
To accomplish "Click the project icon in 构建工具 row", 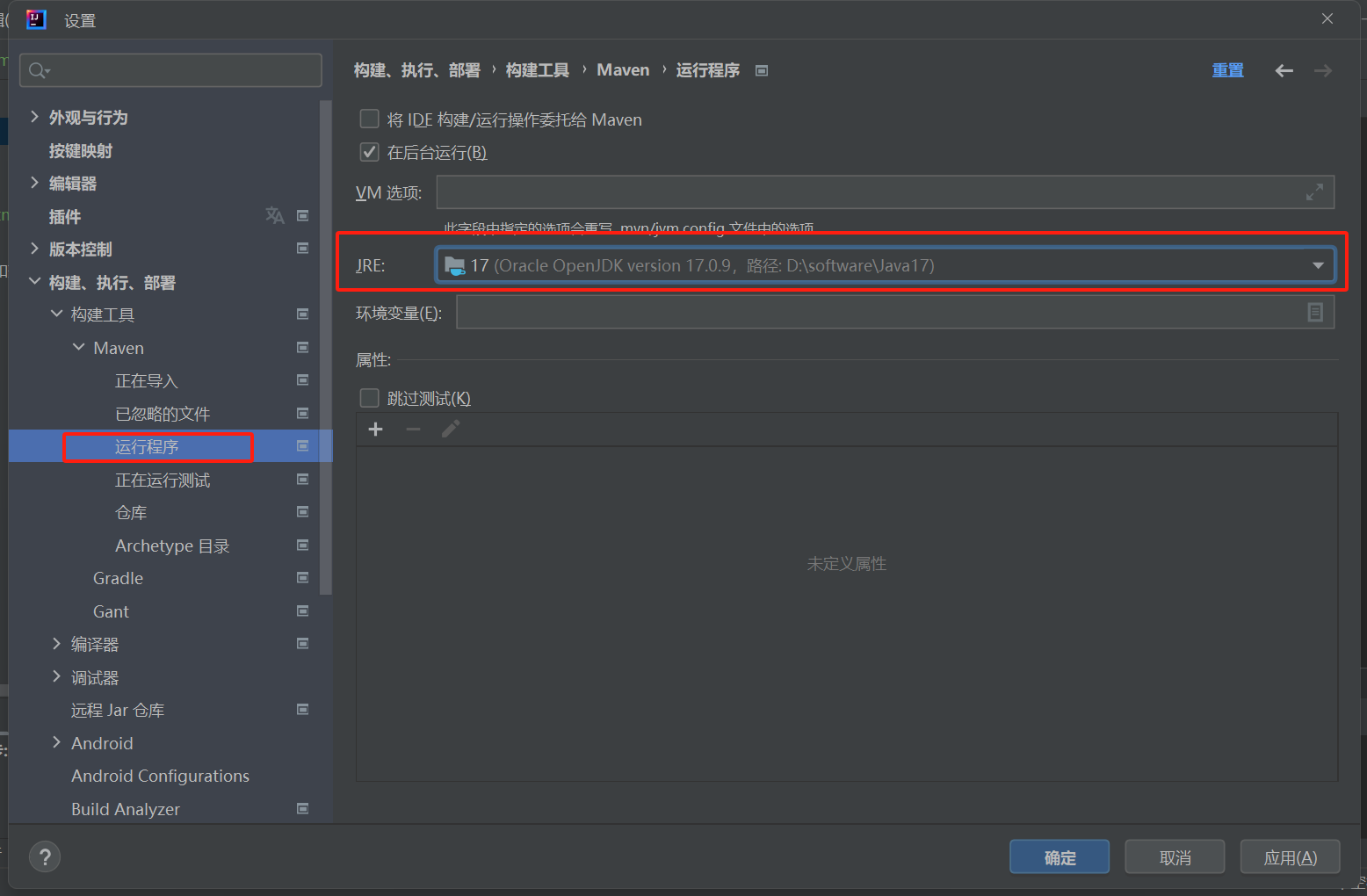I will (303, 314).
